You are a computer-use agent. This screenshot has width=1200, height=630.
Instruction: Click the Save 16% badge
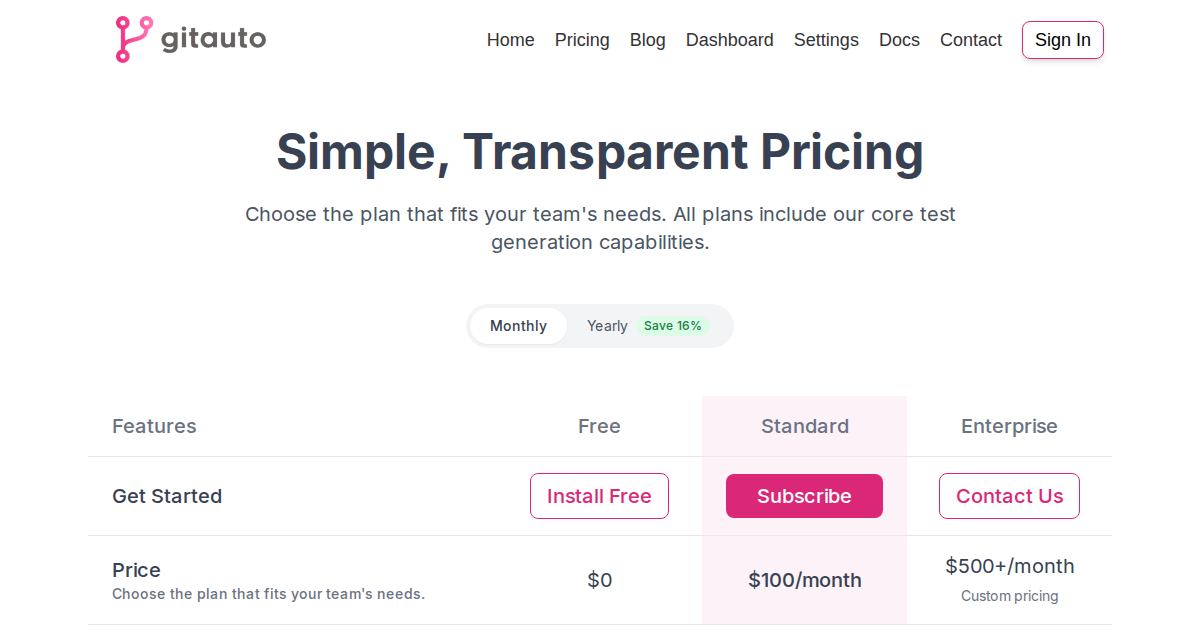[672, 326]
